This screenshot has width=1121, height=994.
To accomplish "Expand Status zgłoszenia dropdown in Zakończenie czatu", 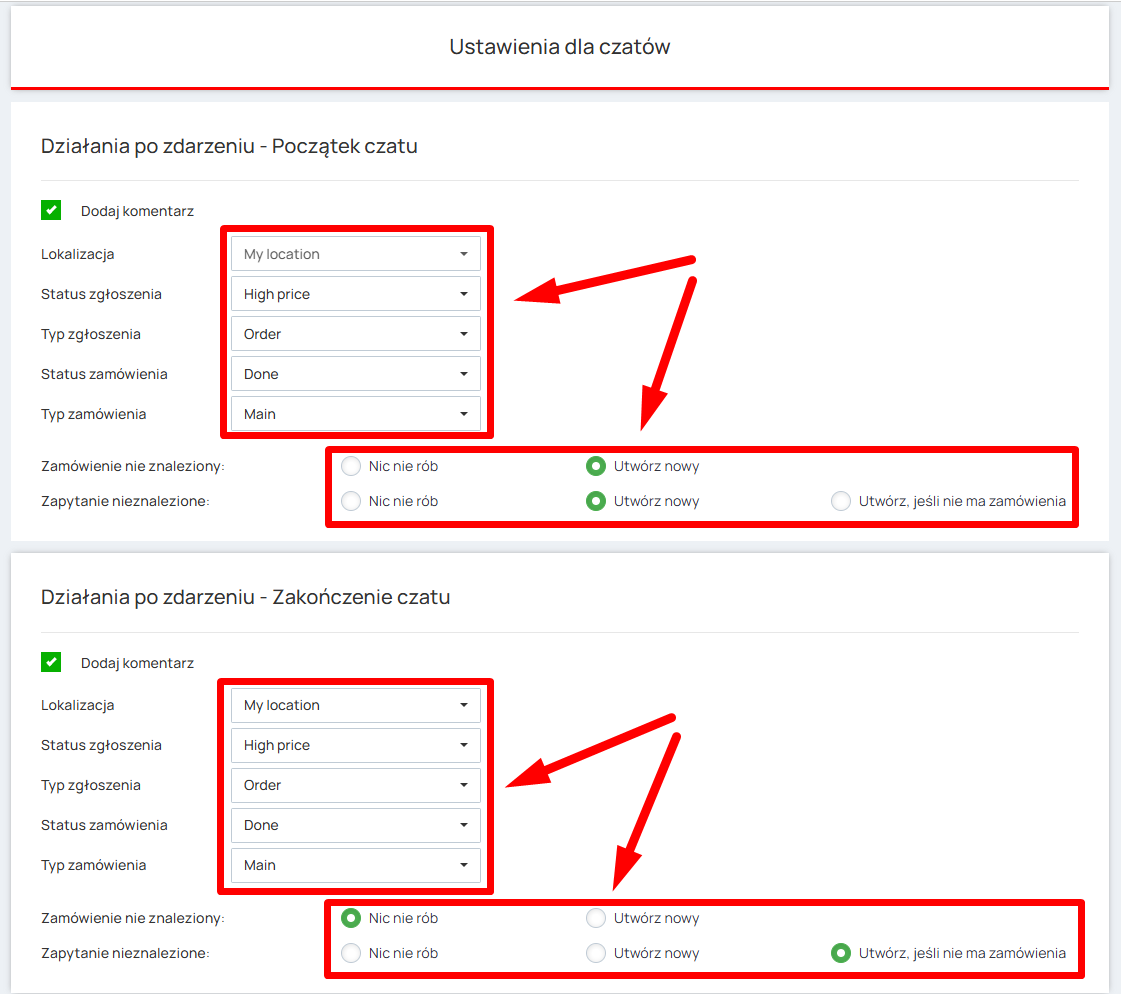I will 355,745.
